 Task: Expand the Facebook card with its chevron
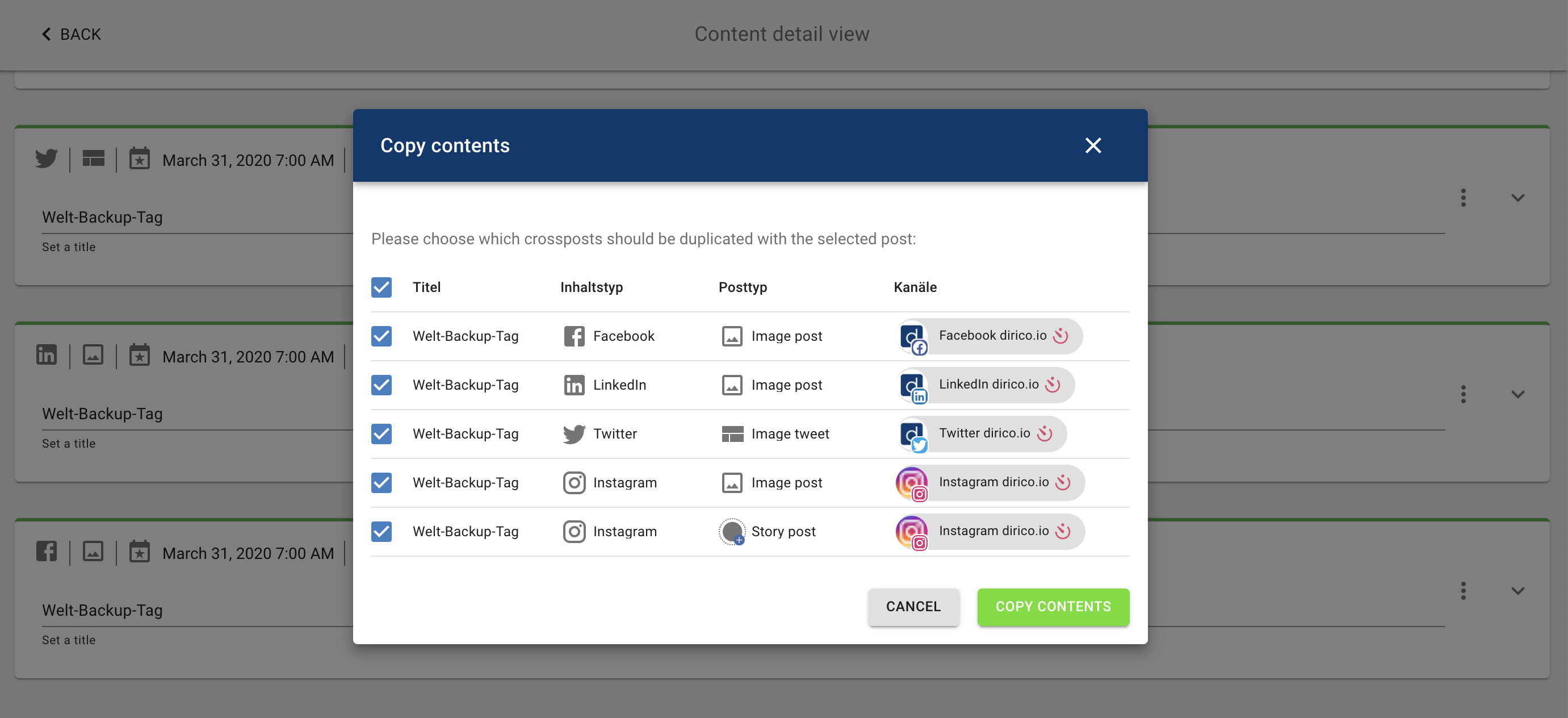[x=1518, y=591]
